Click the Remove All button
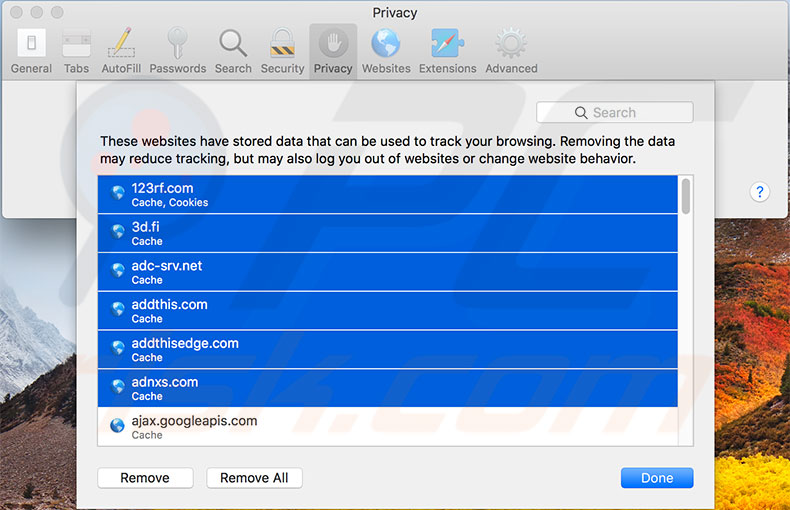Image resolution: width=790 pixels, height=510 pixels. tap(254, 478)
